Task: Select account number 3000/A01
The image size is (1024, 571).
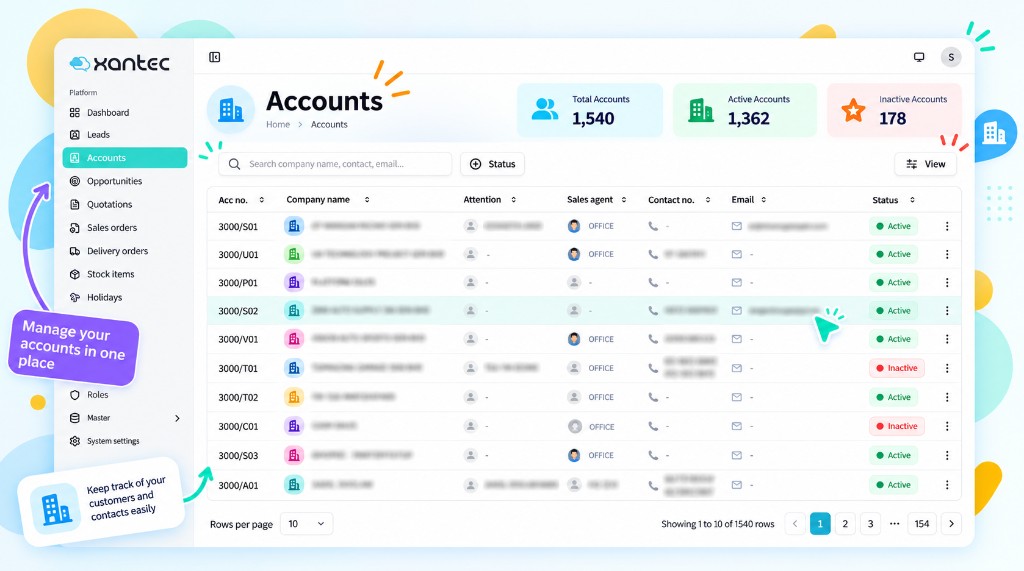Action: click(238, 485)
